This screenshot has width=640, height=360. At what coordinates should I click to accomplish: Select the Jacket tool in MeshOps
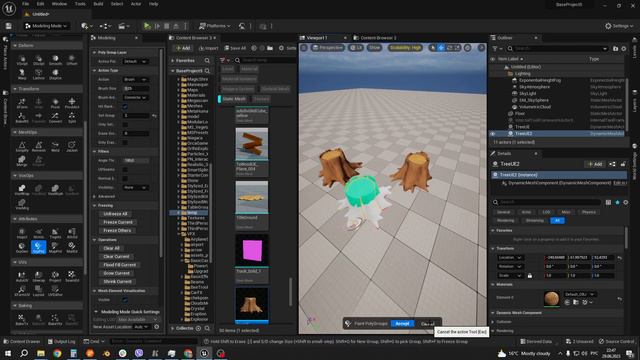click(x=72, y=147)
